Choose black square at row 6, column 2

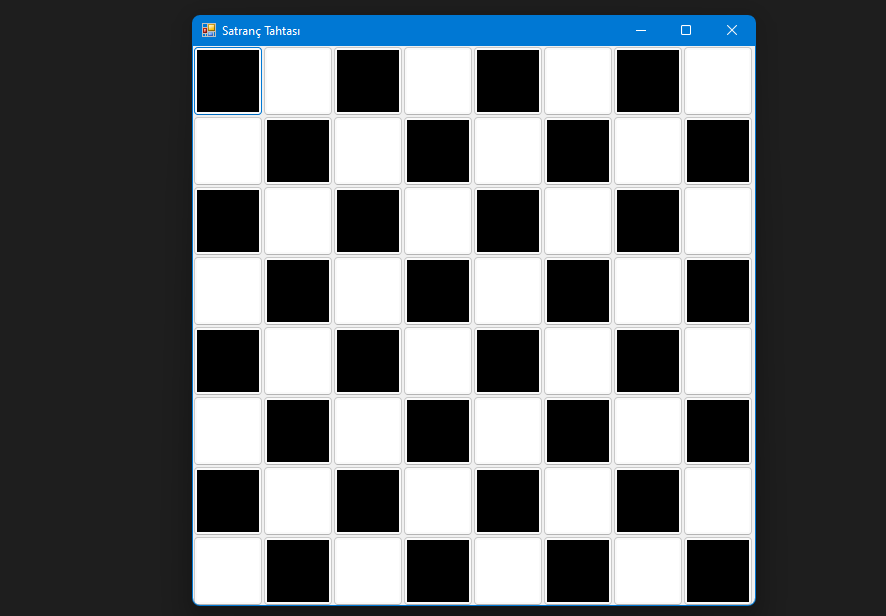(298, 431)
